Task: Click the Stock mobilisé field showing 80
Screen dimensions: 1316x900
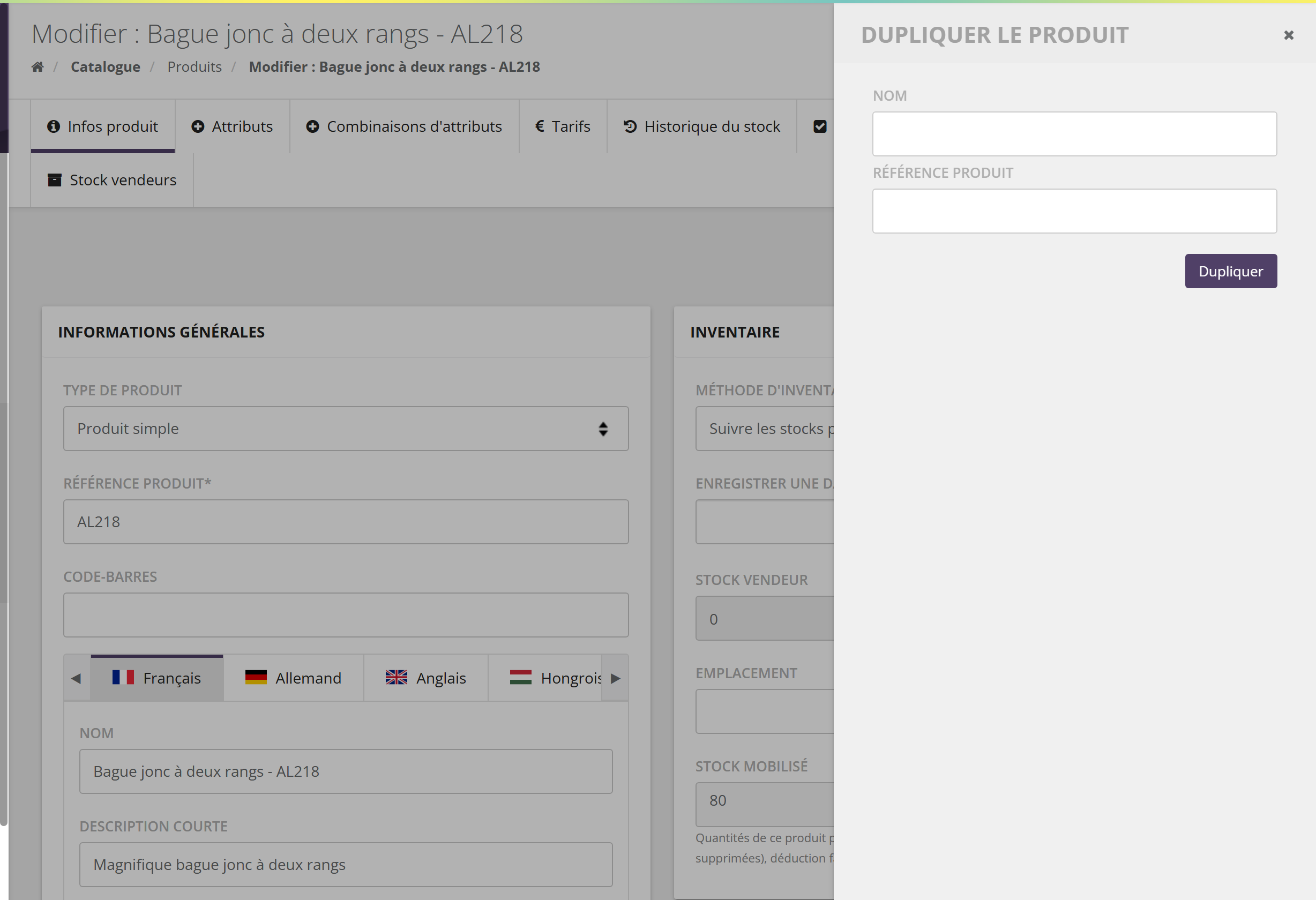Action: point(765,804)
